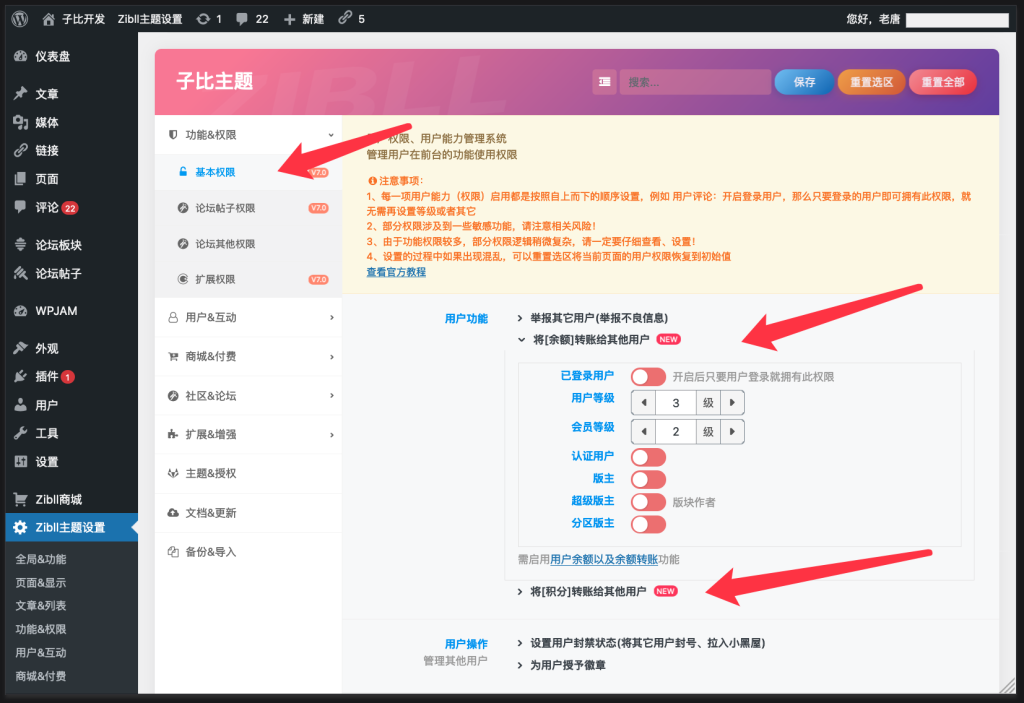This screenshot has height=703, width=1024.
Task: Click the 保存 save button
Action: tap(804, 82)
